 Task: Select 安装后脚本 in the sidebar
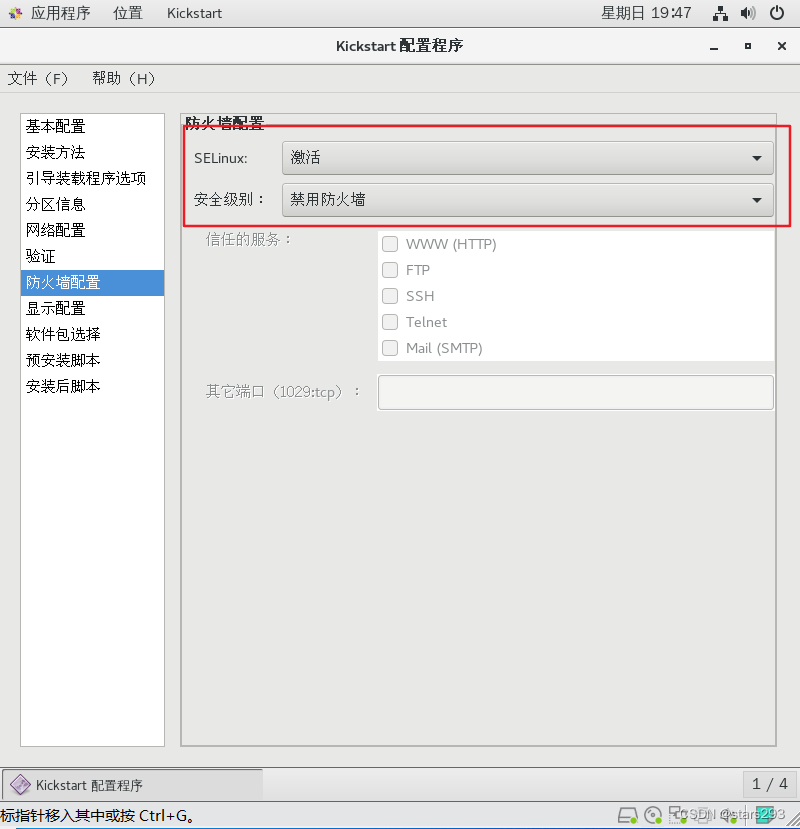tap(93, 386)
